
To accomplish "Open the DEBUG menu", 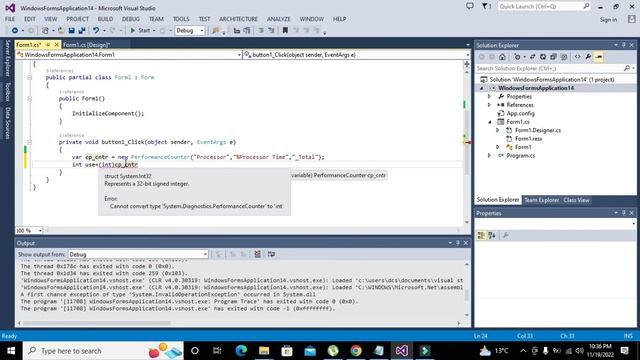I will click(x=131, y=19).
